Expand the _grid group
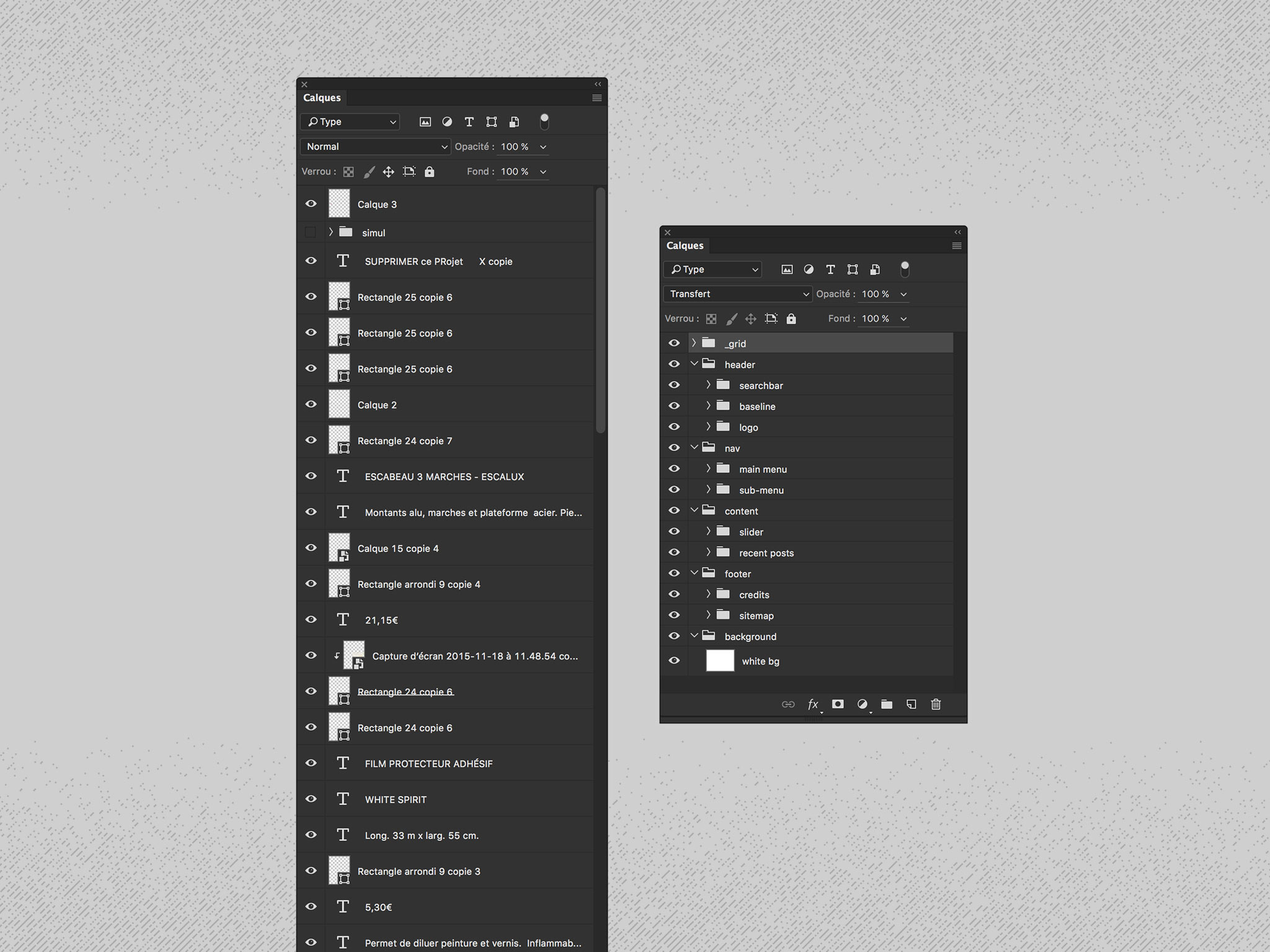Image resolution: width=1270 pixels, height=952 pixels. coord(694,343)
